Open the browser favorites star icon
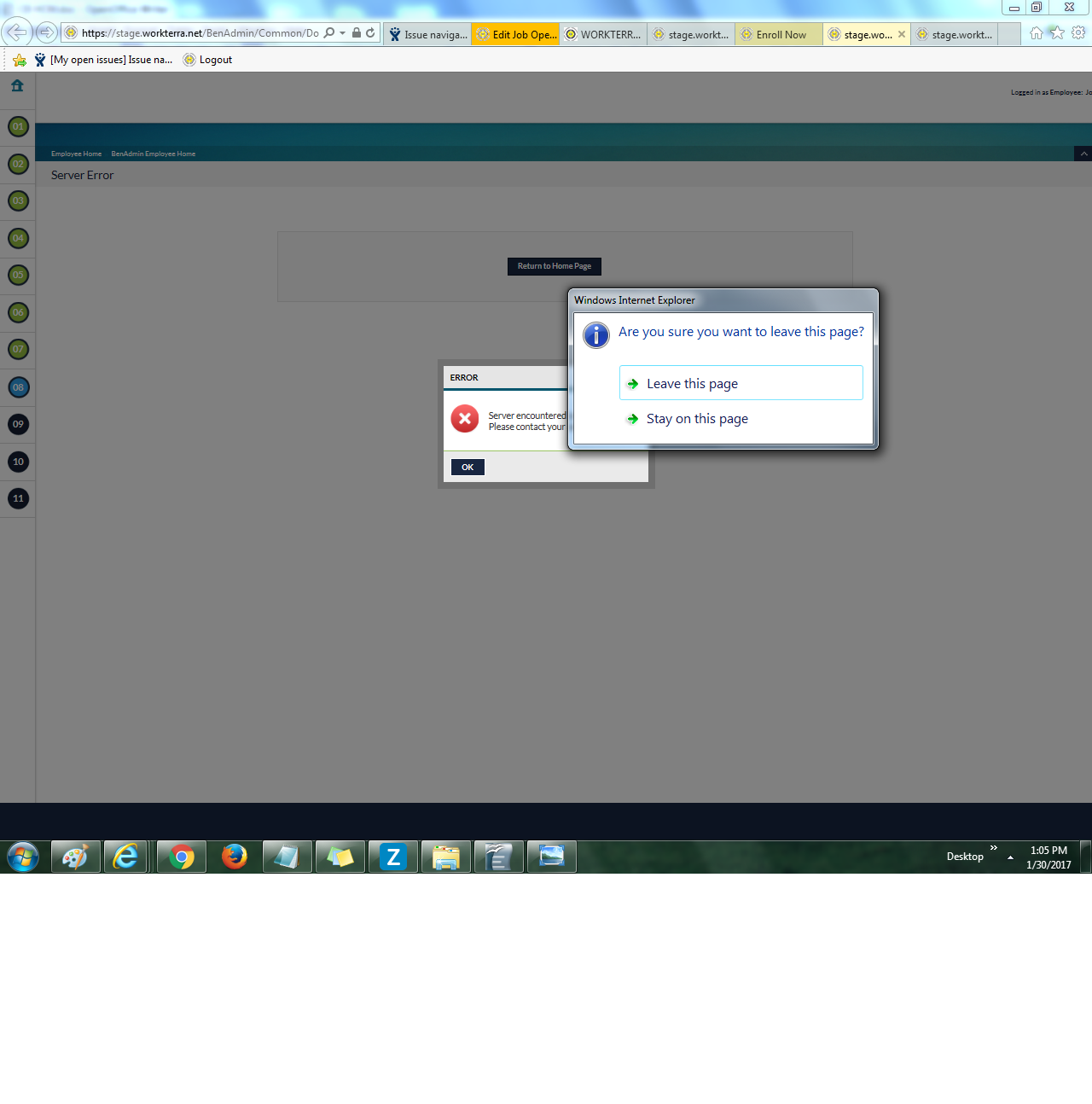This screenshot has width=1092, height=1104. [1057, 32]
